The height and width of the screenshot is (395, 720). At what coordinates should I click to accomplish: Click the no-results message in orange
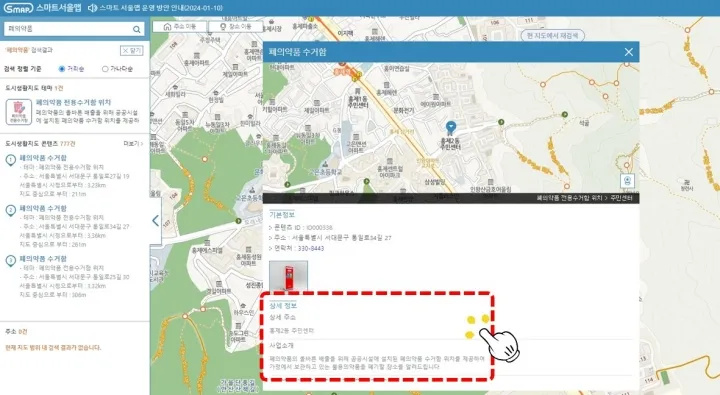pos(53,347)
